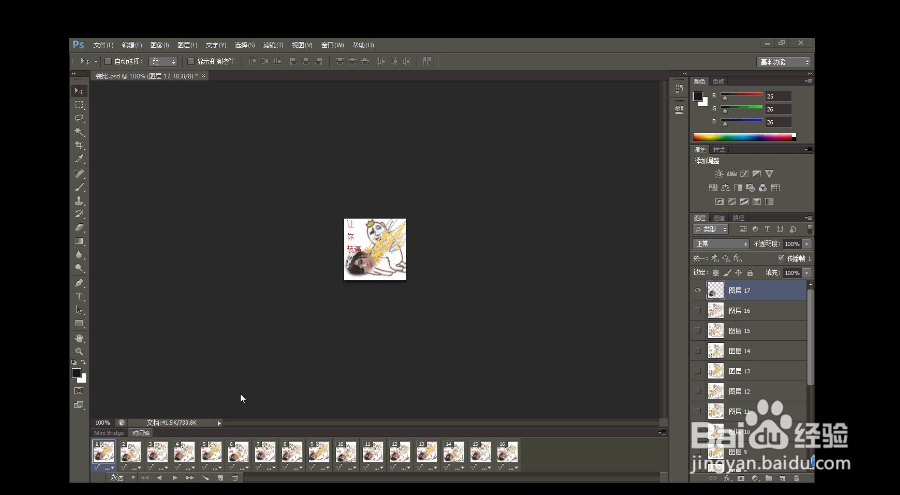Select the Path Selection tool

tap(79, 310)
